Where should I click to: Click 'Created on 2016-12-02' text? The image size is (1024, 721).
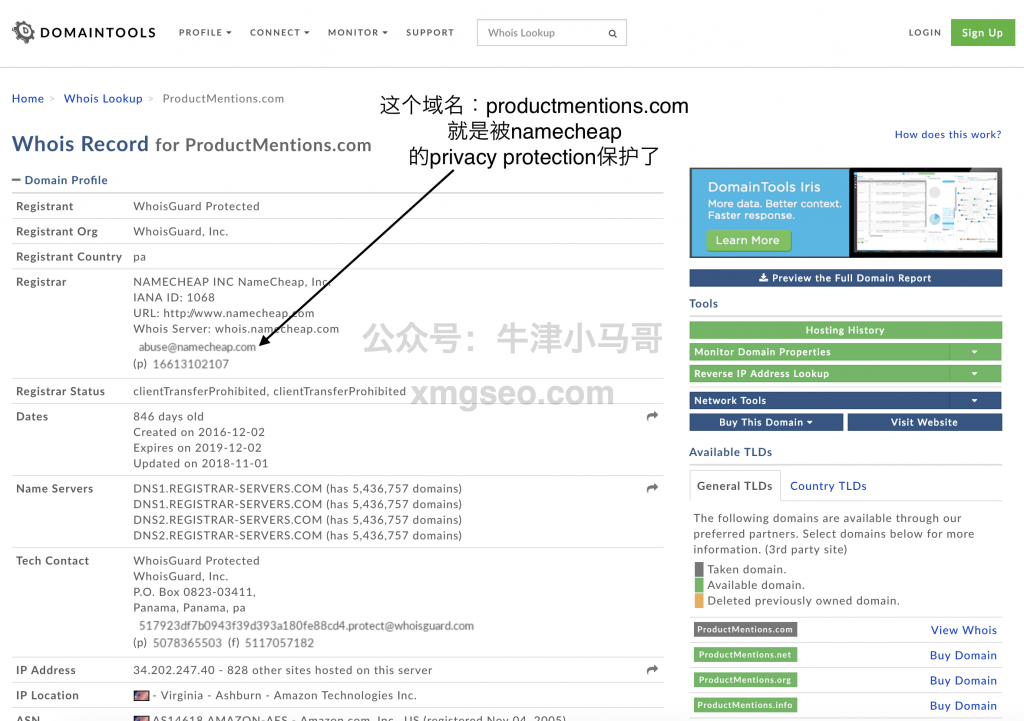pyautogui.click(x=199, y=432)
